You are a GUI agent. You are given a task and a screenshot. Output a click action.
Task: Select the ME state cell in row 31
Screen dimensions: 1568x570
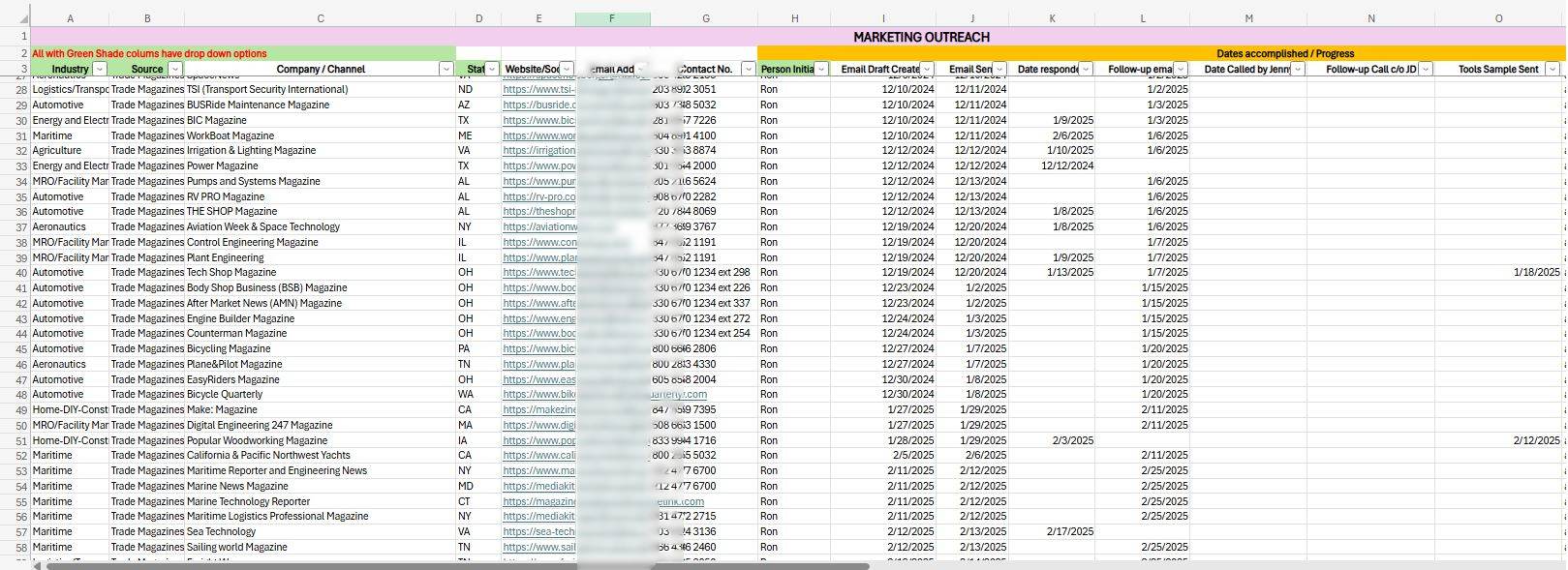[478, 135]
